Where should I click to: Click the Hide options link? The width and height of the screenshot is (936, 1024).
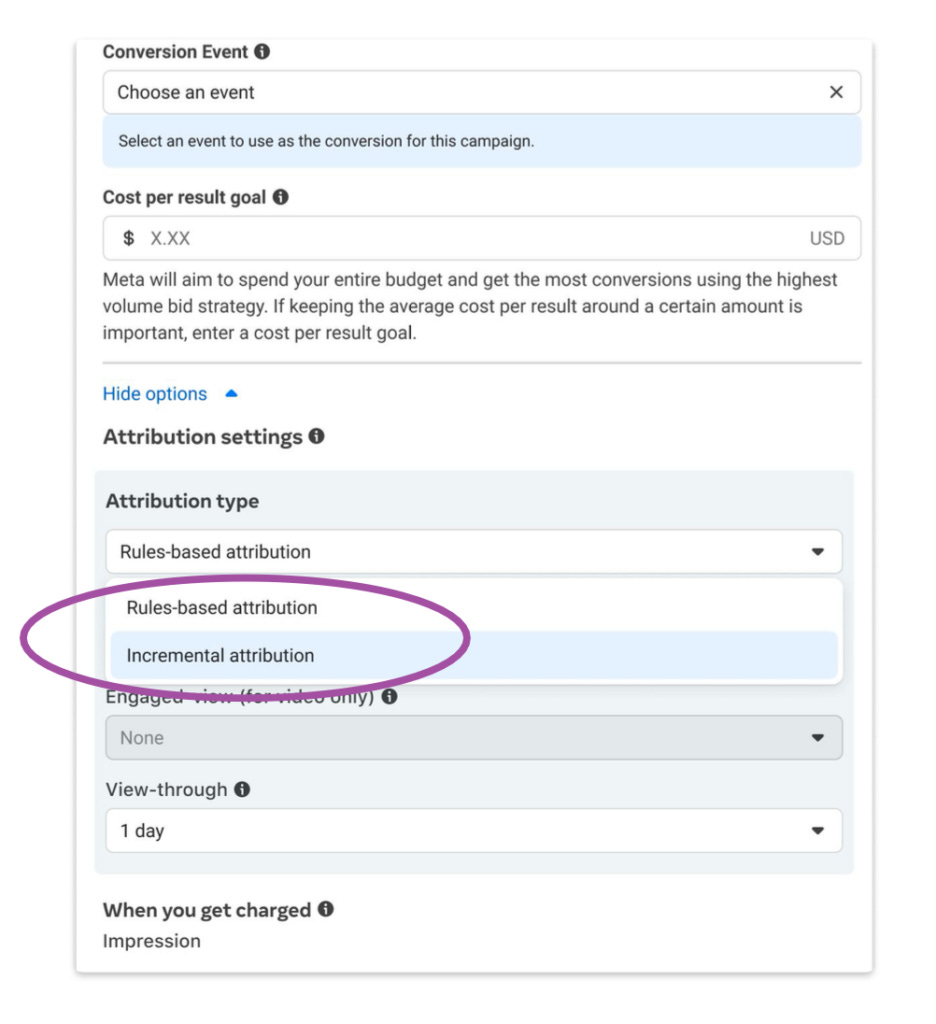point(155,393)
